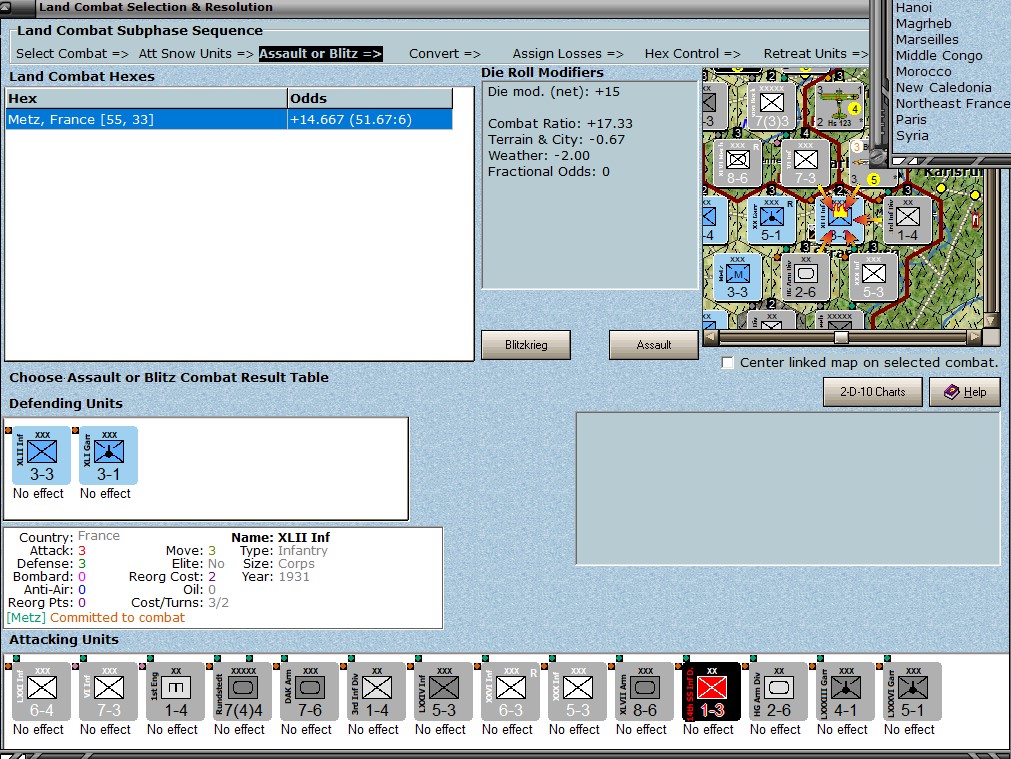Select the 1st Eng 1-4 engineer unit
This screenshot has height=759, width=1011.
176,691
